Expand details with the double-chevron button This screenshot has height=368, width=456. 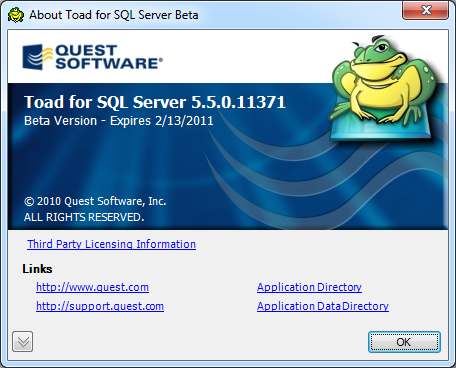point(23,342)
